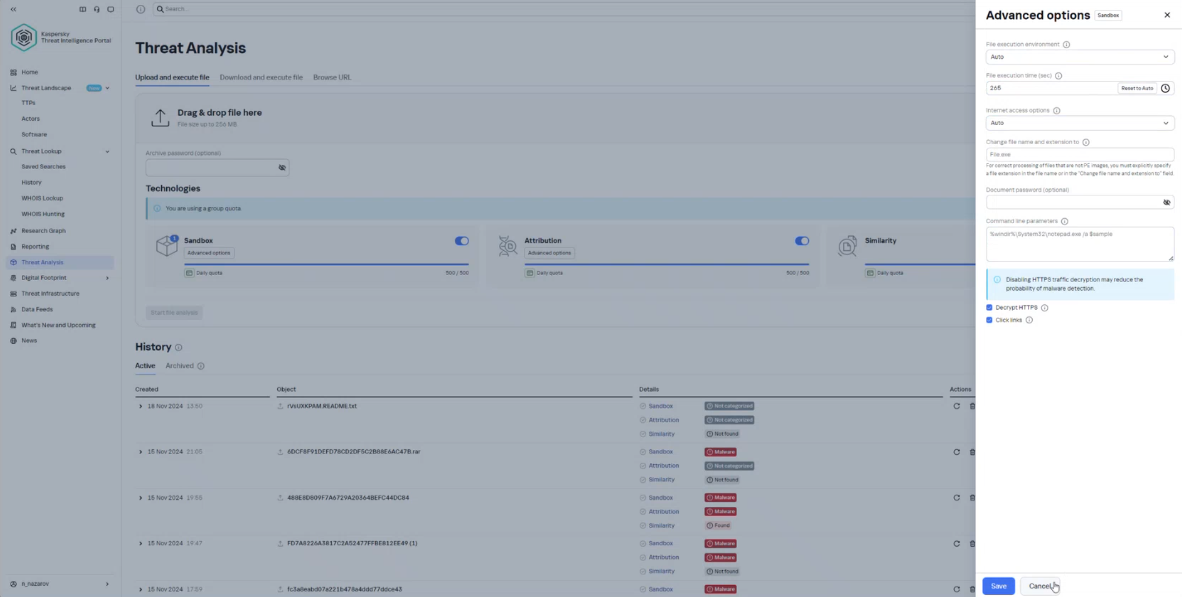Viewport: 1182px width, 597px height.
Task: Save the advanced options
Action: (x=998, y=586)
